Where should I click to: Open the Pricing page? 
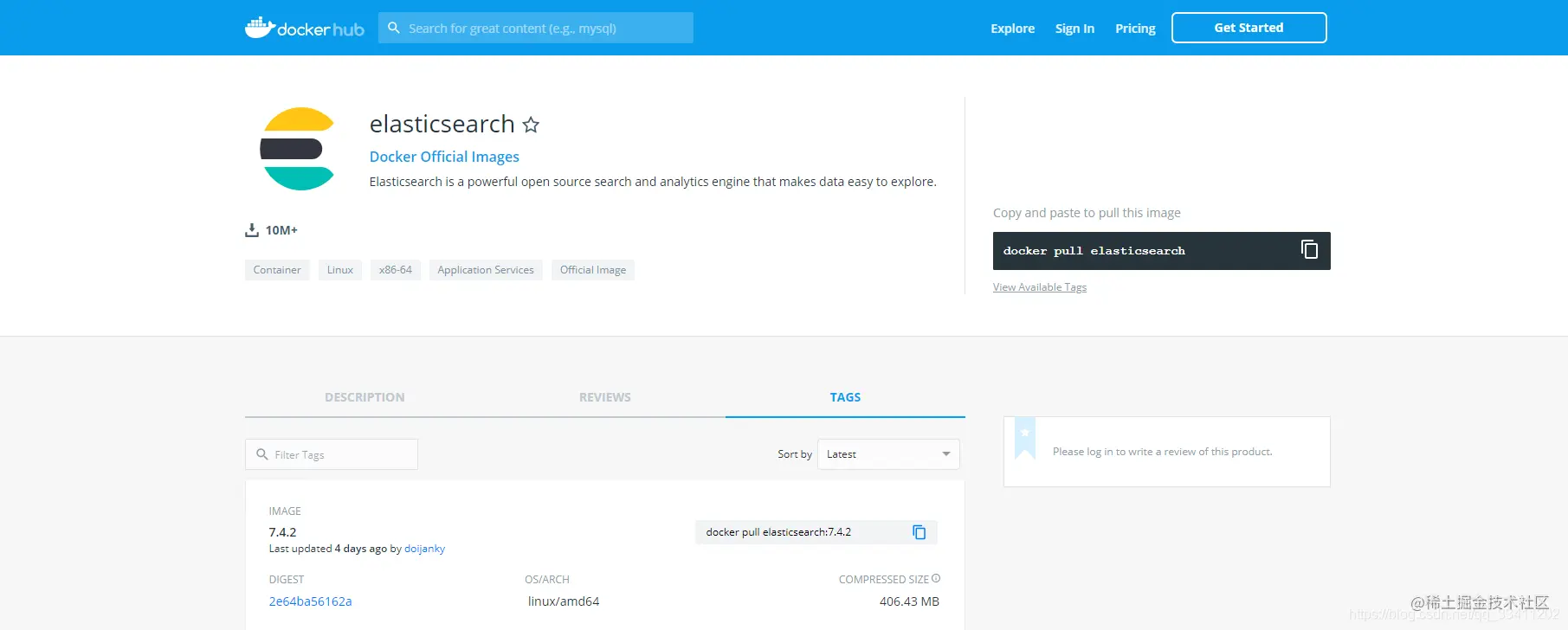pyautogui.click(x=1135, y=29)
